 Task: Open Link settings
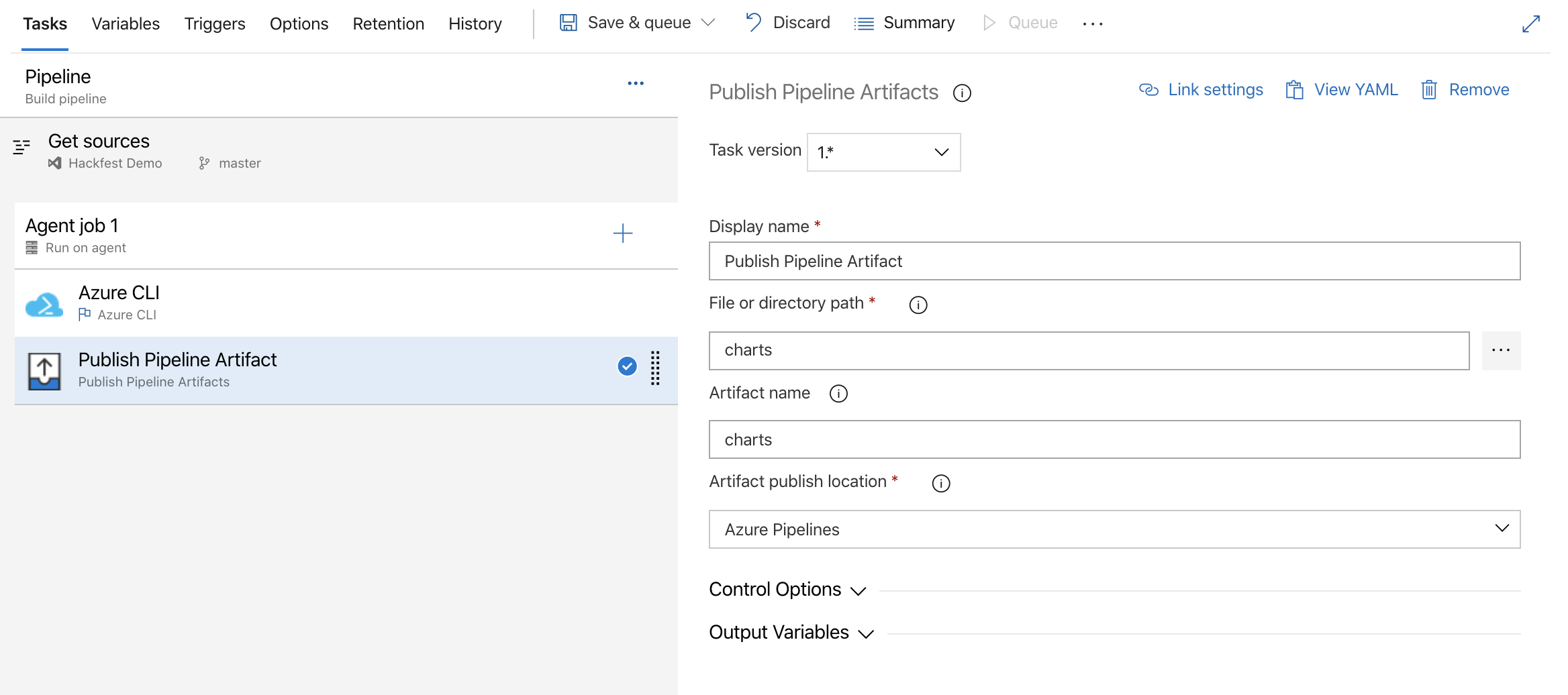tap(1201, 90)
